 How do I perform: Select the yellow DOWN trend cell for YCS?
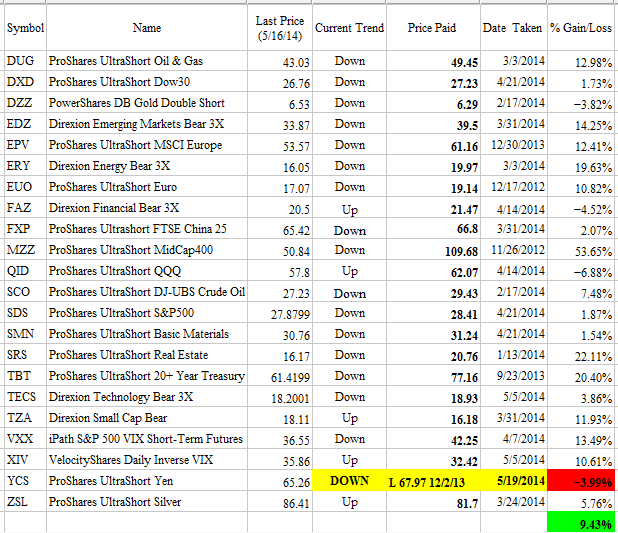coord(349,481)
